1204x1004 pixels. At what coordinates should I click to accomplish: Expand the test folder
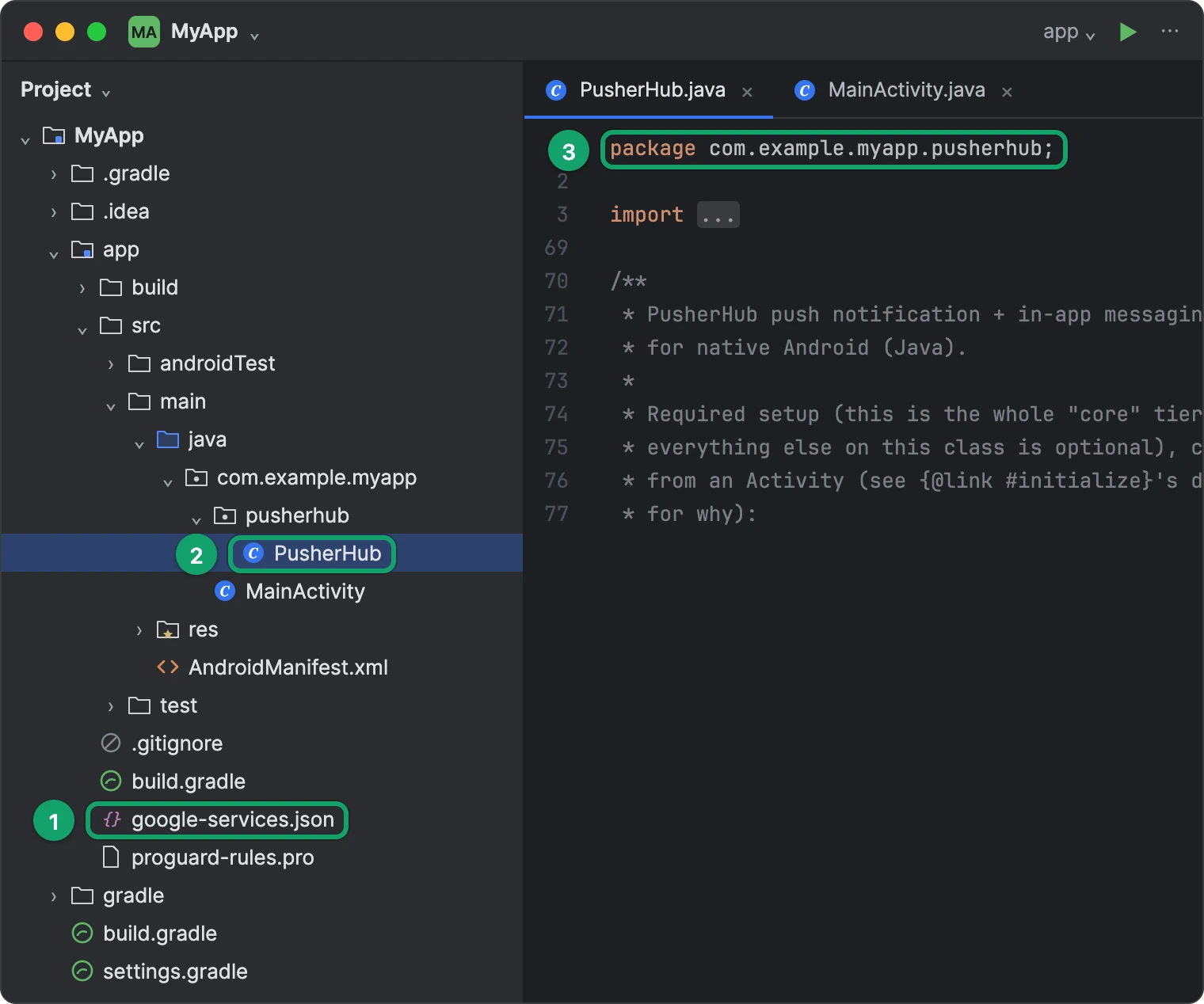(x=111, y=706)
